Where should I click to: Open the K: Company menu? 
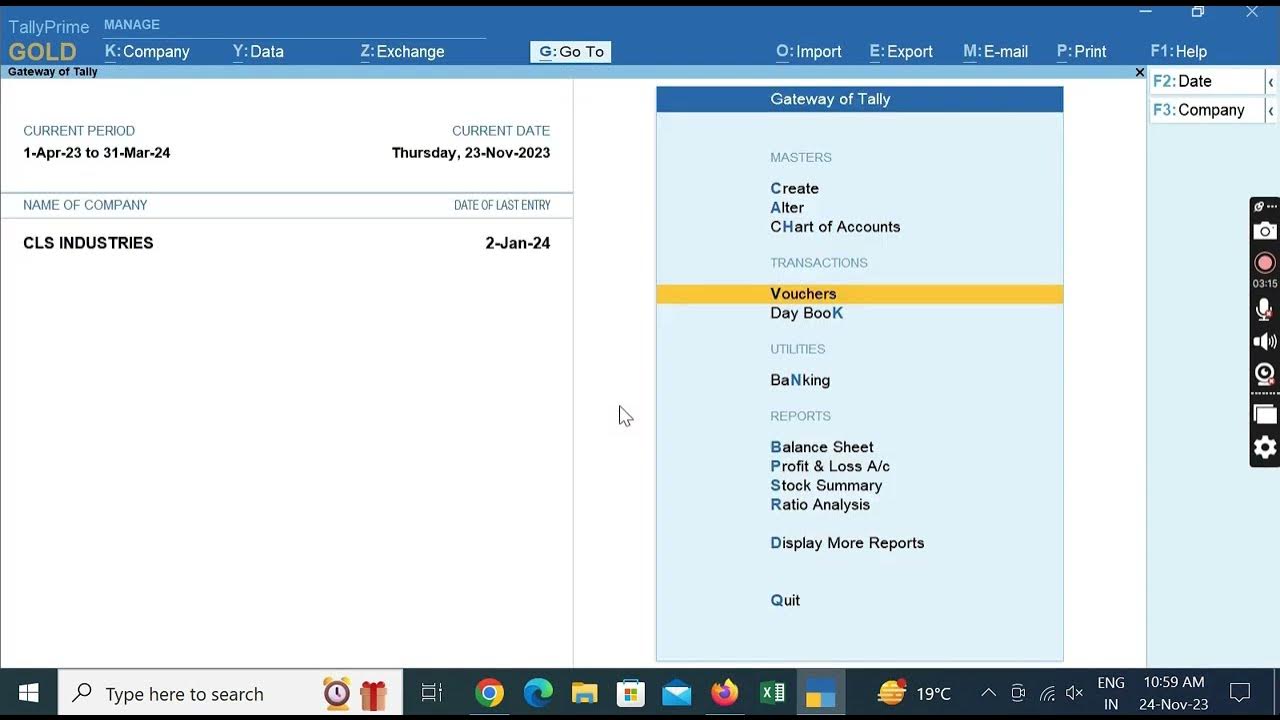point(147,51)
